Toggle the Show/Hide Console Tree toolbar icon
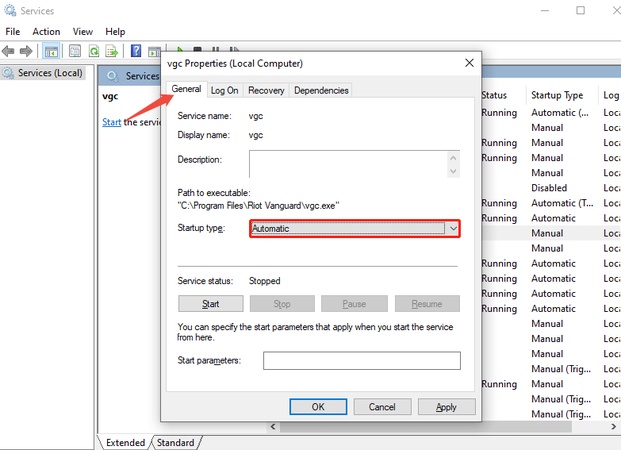This screenshot has width=621, height=450. (x=51, y=51)
